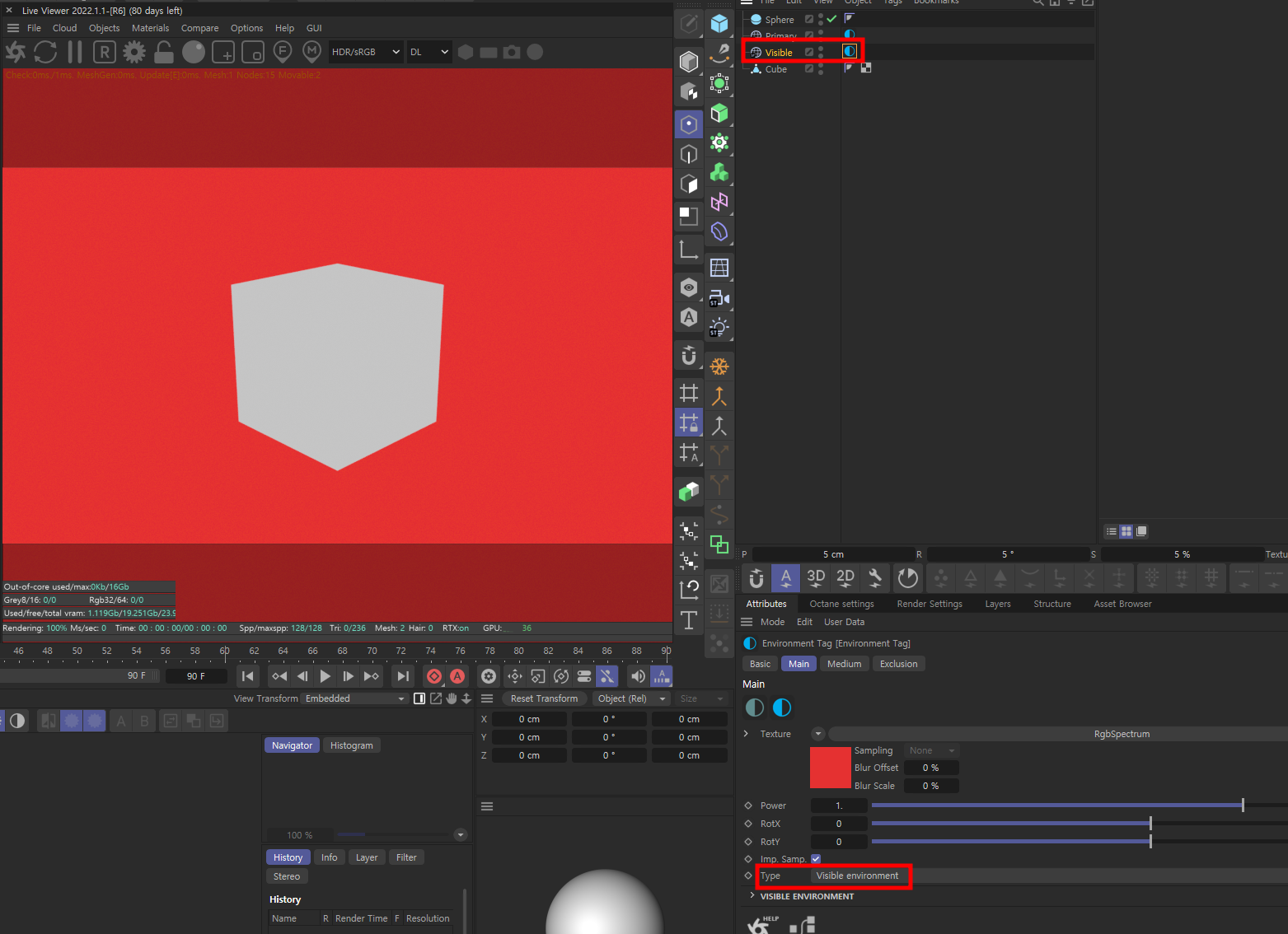Open the Layer tab in Picture Viewer
Screen dimensions: 1288x934
pyautogui.click(x=367, y=857)
